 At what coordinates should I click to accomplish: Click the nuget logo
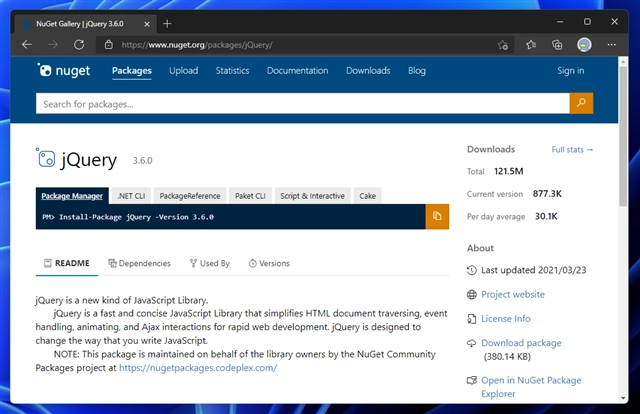pyautogui.click(x=64, y=70)
